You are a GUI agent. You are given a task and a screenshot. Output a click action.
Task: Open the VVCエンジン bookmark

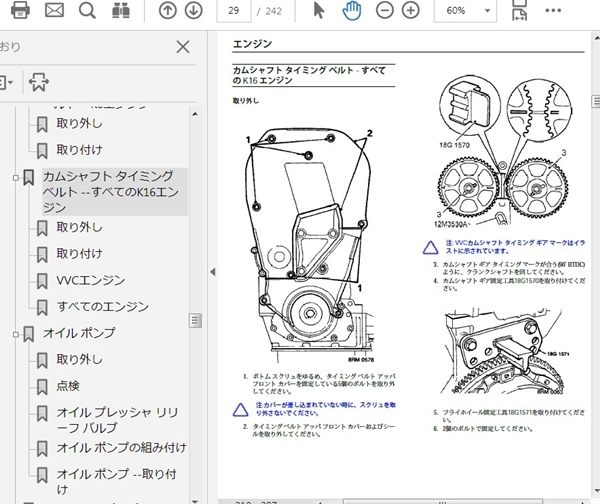point(91,280)
